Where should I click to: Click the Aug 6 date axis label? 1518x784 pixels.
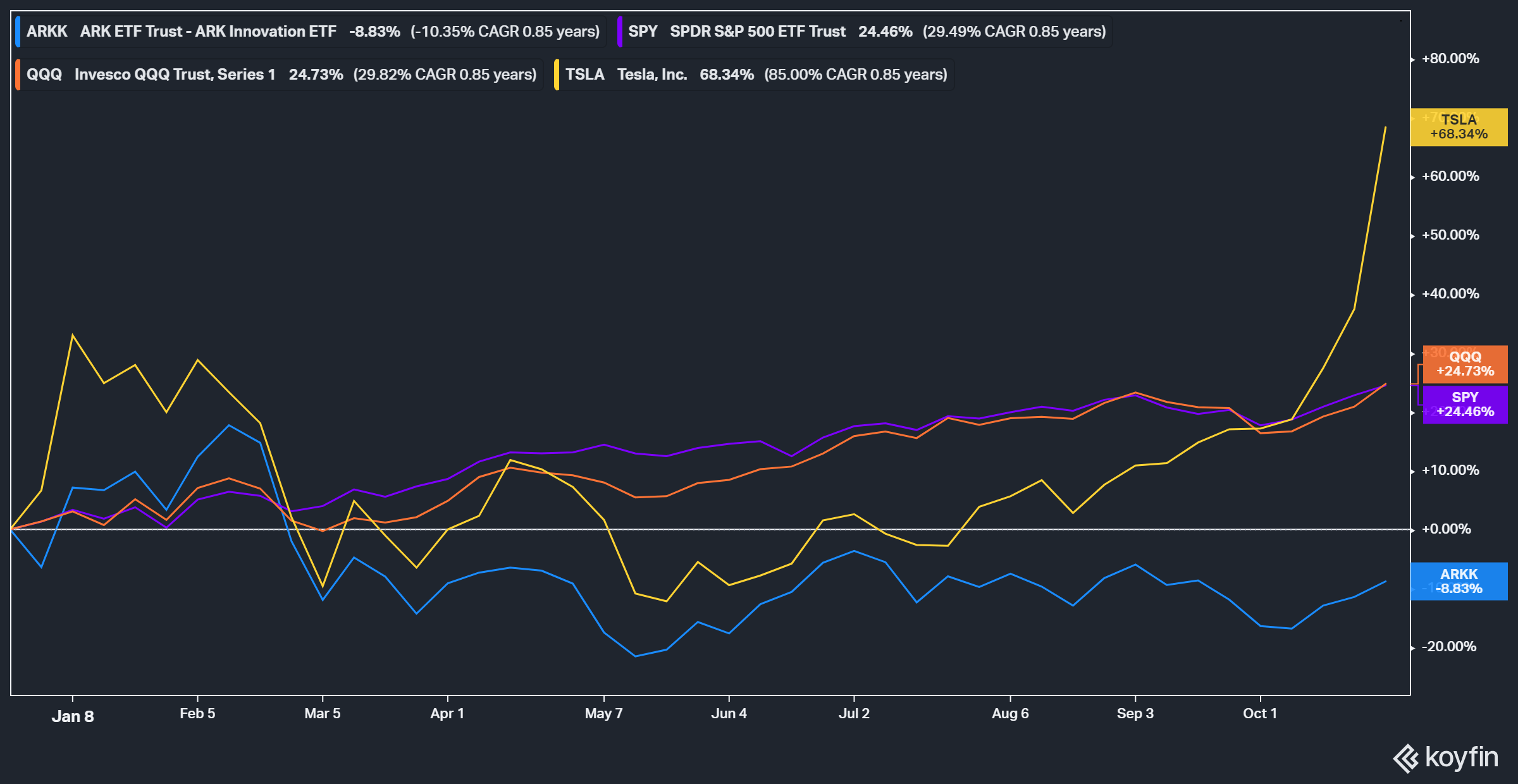click(x=1010, y=714)
